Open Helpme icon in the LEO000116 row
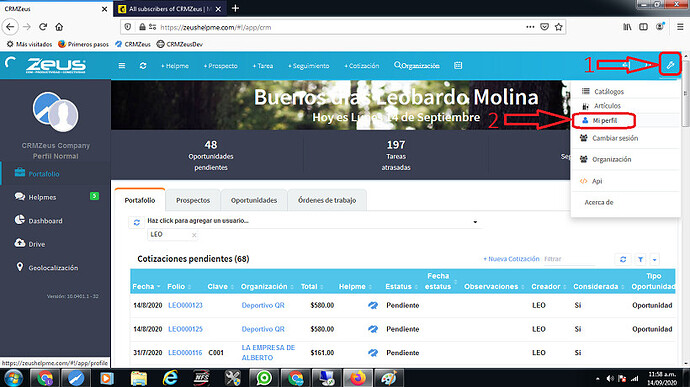The image size is (690, 387). (373, 353)
